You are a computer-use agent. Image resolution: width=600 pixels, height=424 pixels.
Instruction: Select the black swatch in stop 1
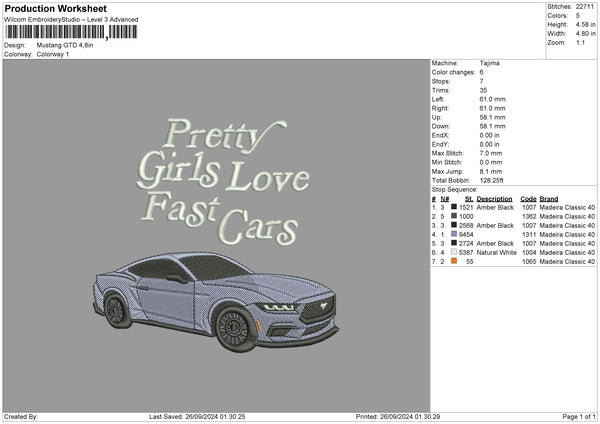tap(454, 207)
